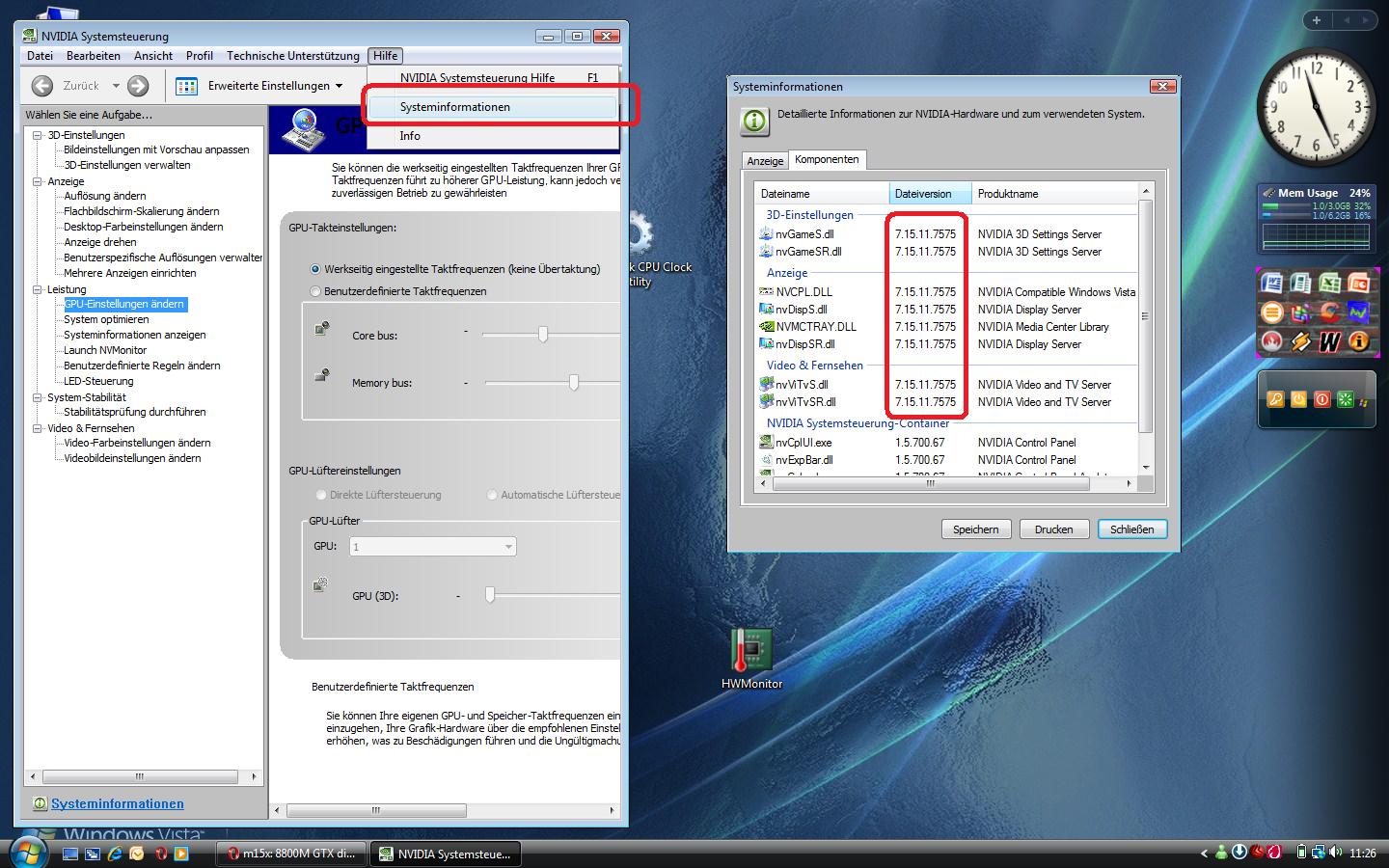
Task: Switch to the Komponenten tab
Action: 827,160
